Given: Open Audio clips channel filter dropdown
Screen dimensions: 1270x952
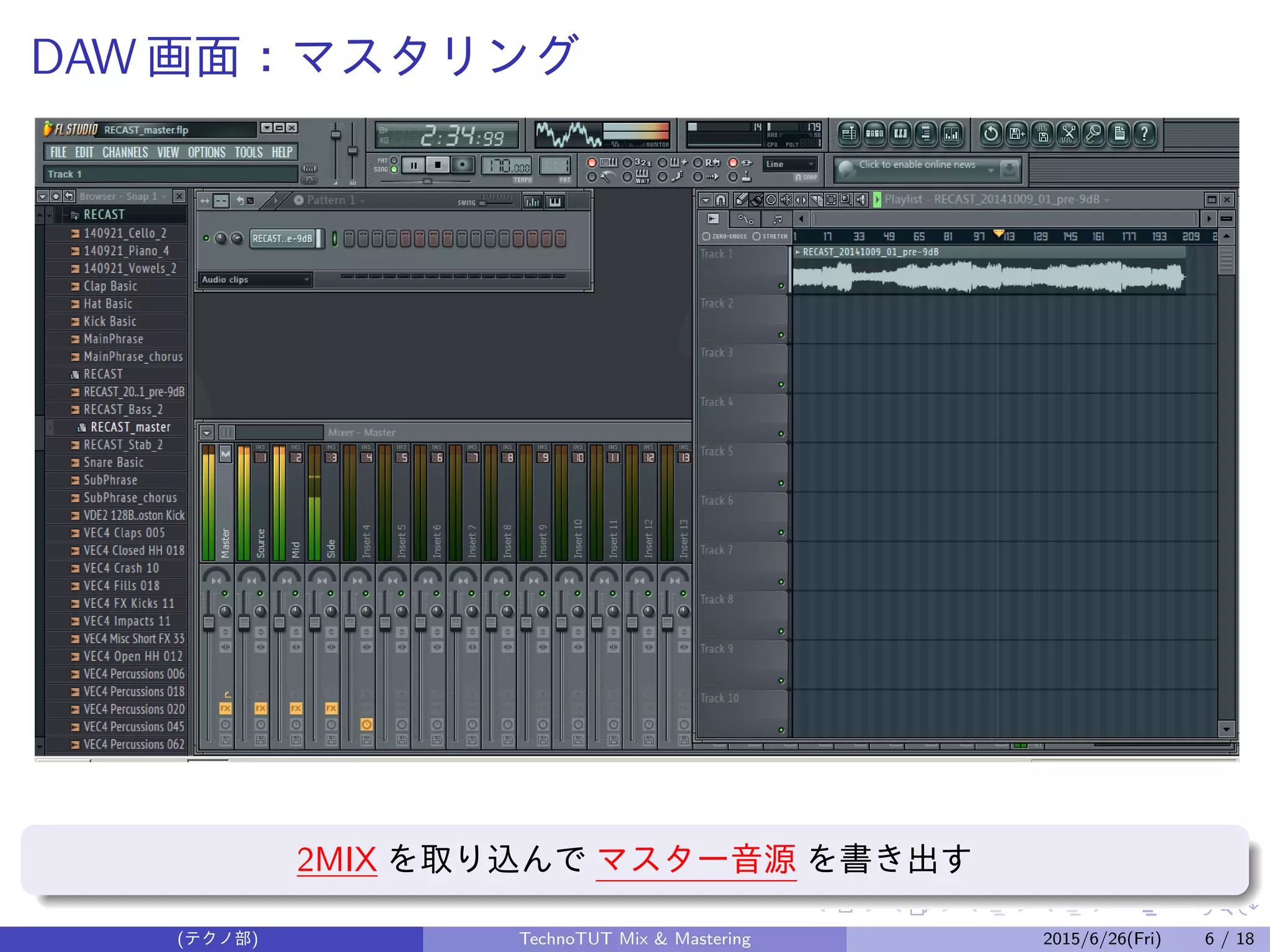Looking at the screenshot, I should (255, 280).
